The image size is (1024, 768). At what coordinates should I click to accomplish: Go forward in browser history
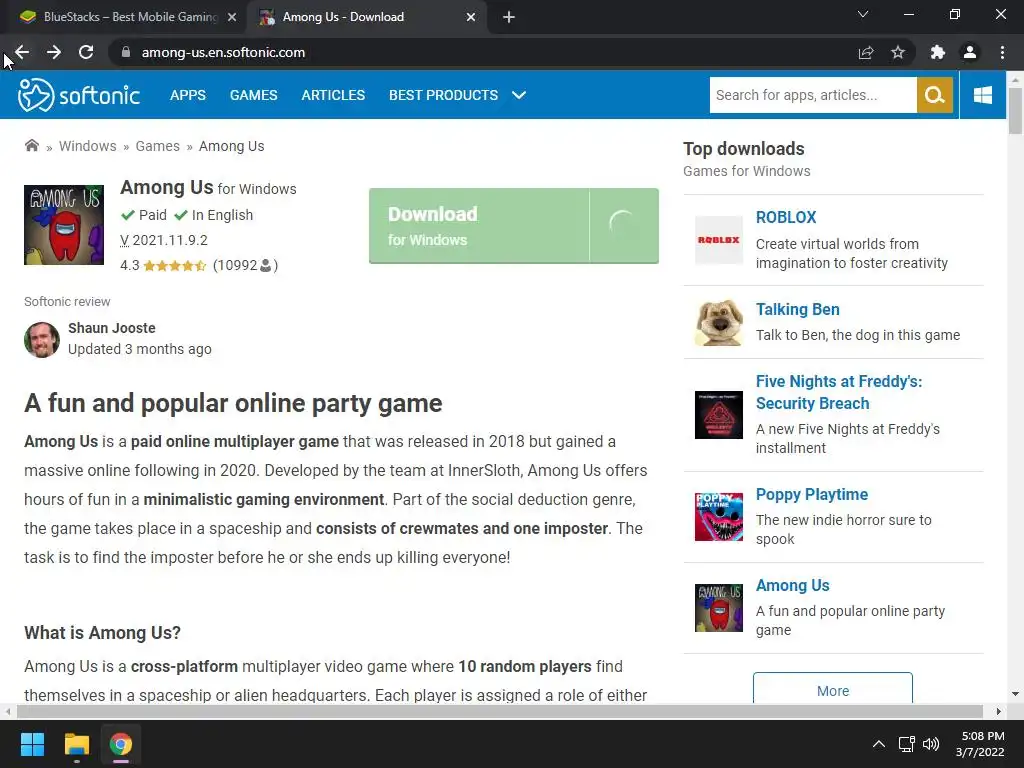pyautogui.click(x=54, y=52)
